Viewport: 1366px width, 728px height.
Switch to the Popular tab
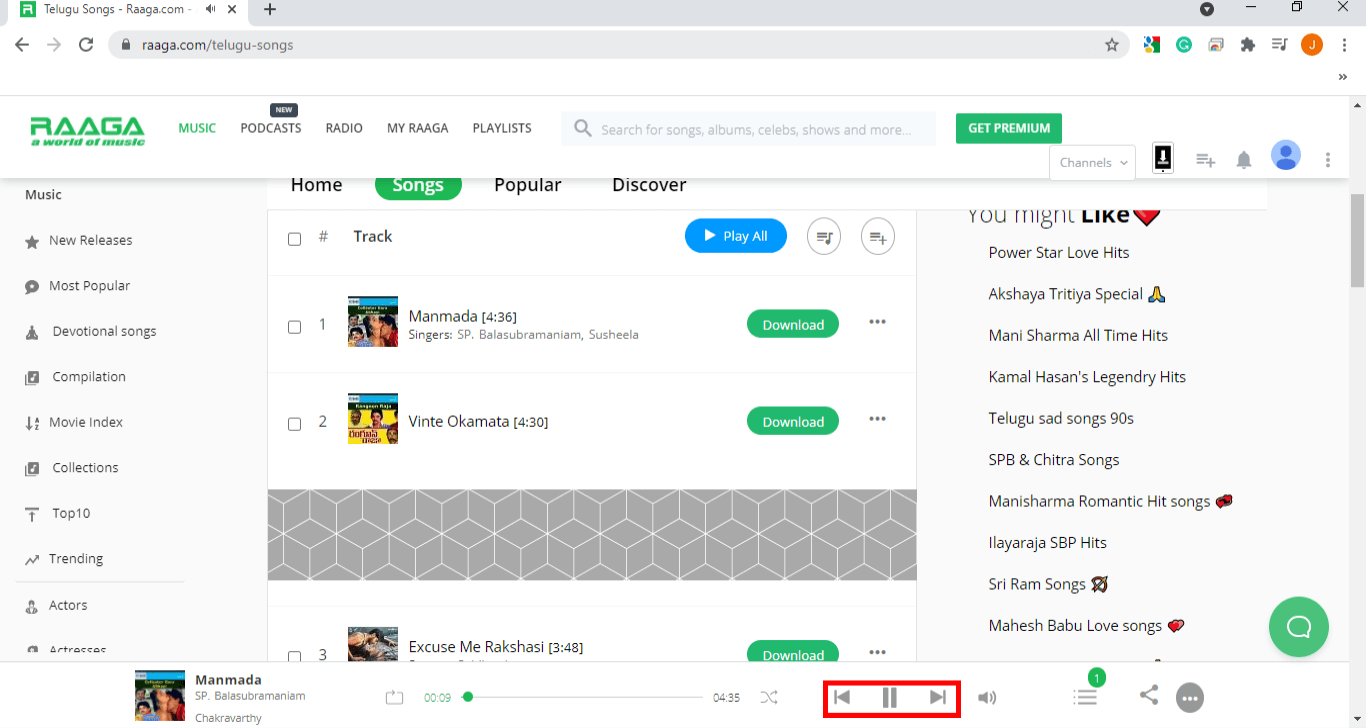click(x=528, y=185)
